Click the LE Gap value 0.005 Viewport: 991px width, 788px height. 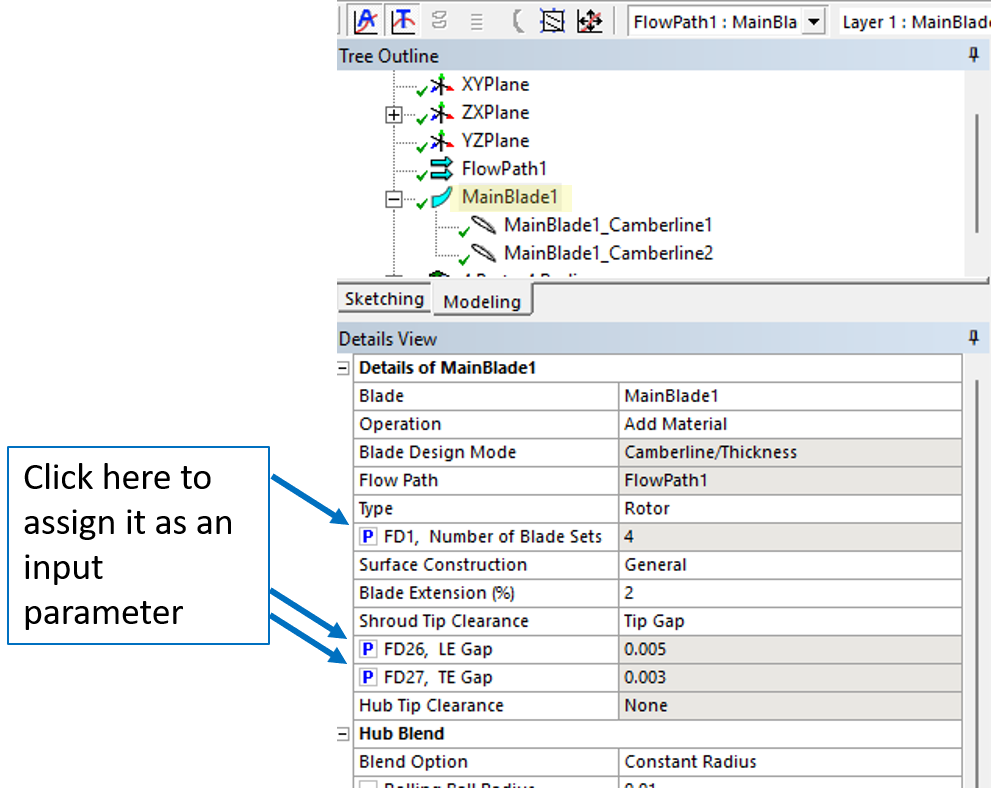pos(790,649)
